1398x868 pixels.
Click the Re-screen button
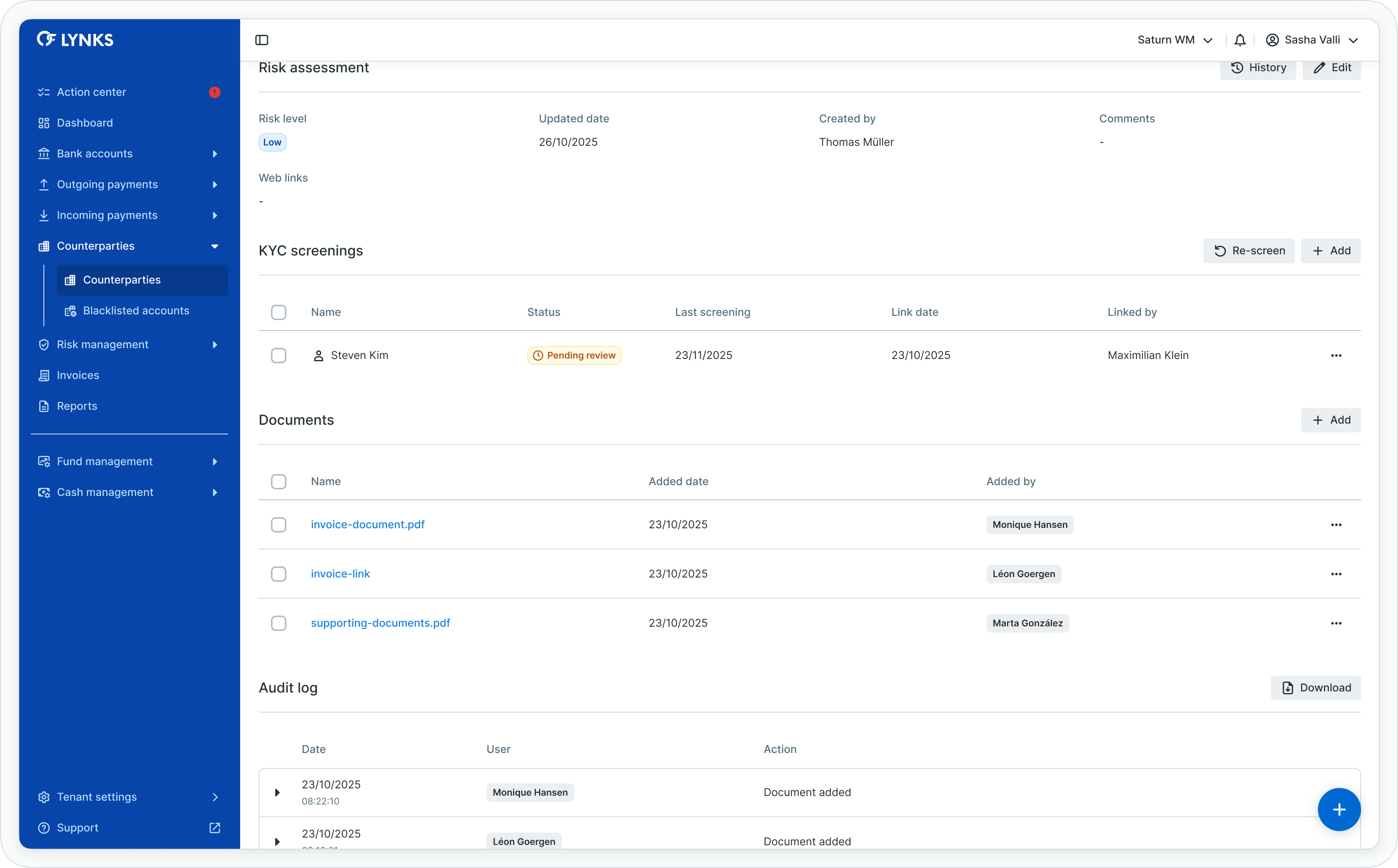(1249, 251)
